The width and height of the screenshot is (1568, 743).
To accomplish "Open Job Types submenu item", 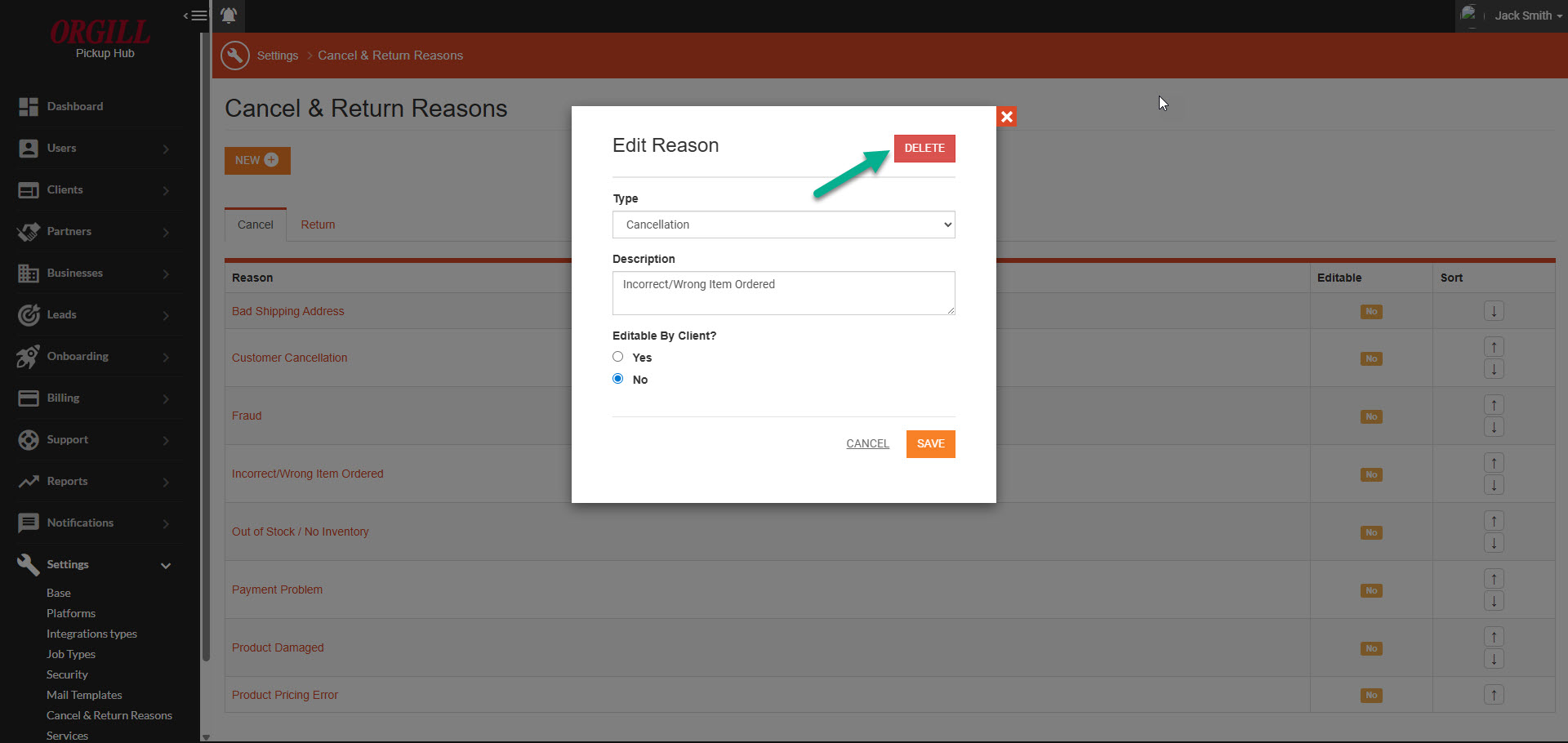I will tap(71, 654).
